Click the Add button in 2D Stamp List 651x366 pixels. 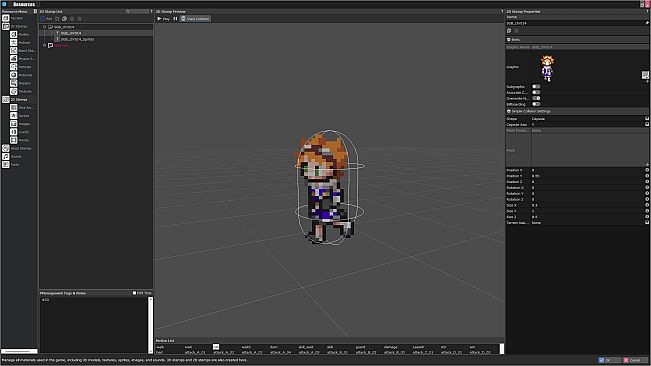pos(46,19)
